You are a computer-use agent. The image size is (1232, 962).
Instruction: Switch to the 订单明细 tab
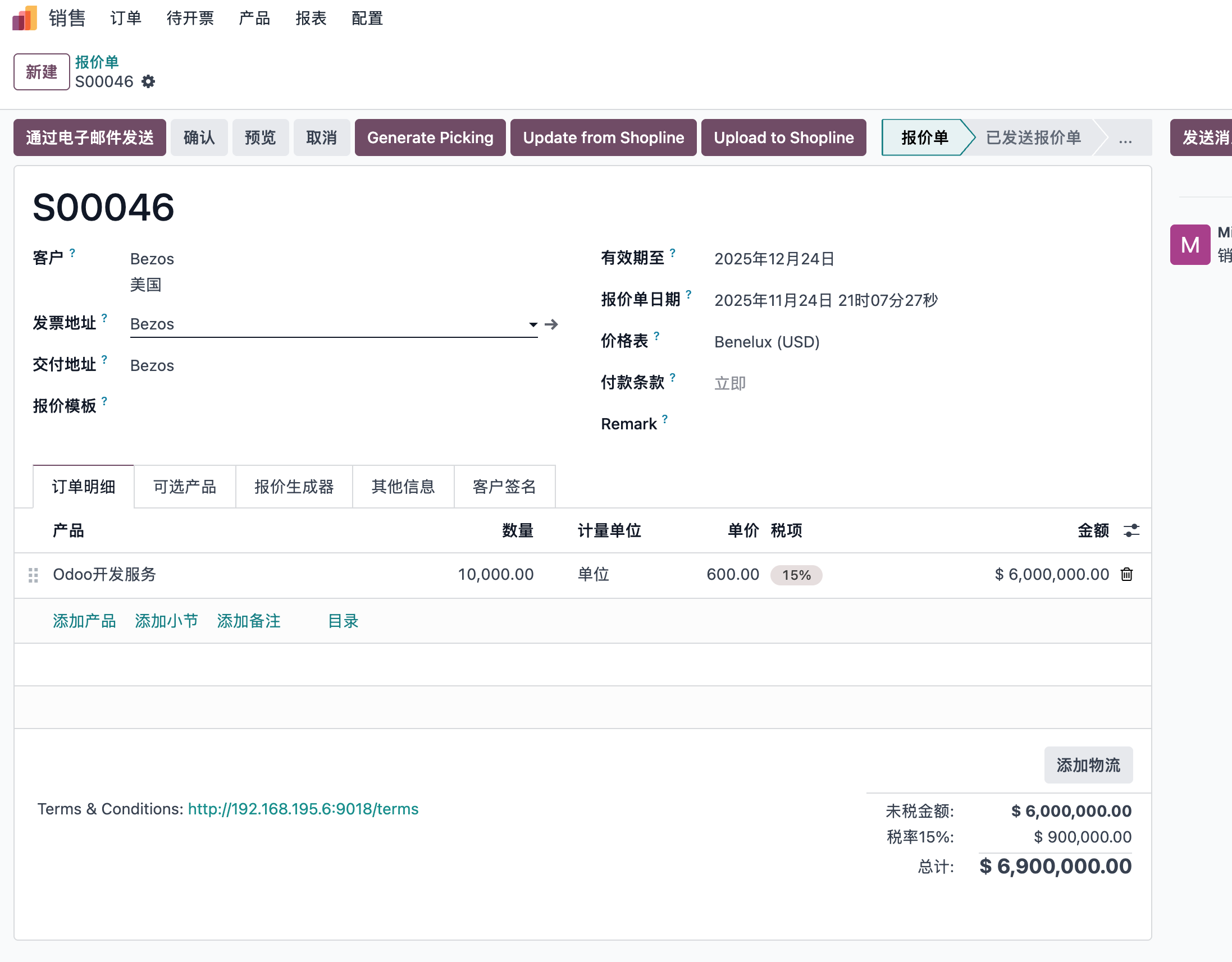(x=84, y=486)
